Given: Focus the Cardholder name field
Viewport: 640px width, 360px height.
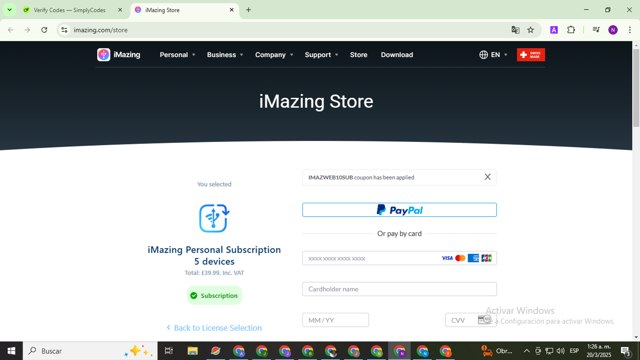Looking at the screenshot, I should point(399,289).
